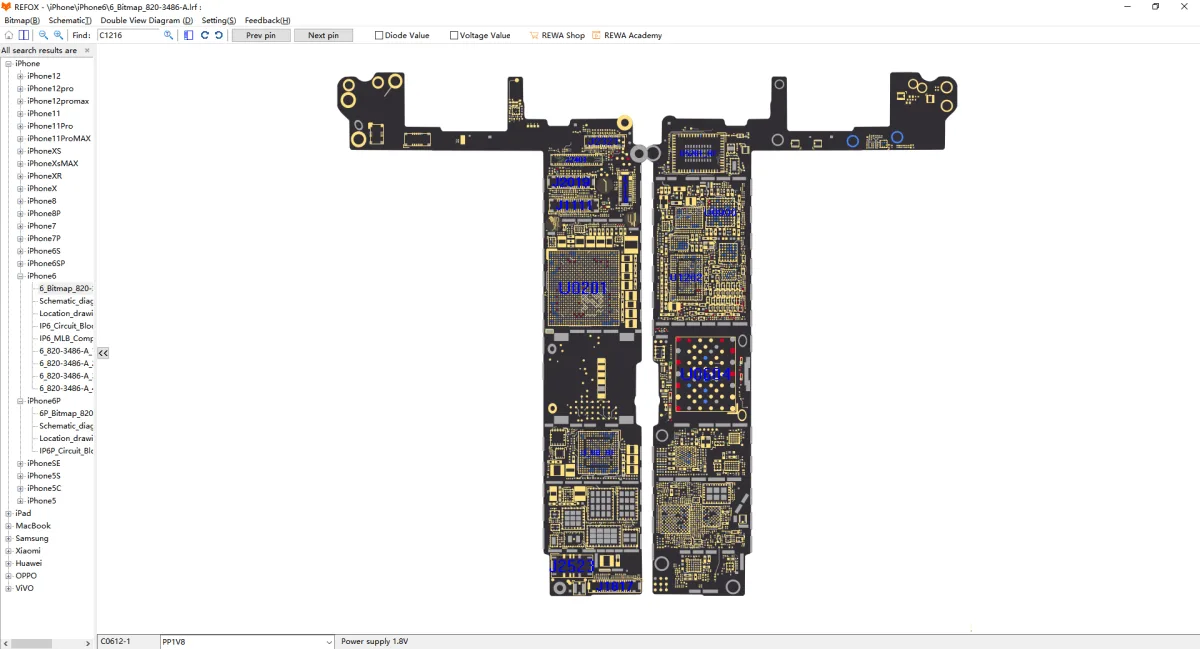Click the sidebar scrollbar right arrow
This screenshot has width=1200, height=649.
pyautogui.click(x=90, y=643)
